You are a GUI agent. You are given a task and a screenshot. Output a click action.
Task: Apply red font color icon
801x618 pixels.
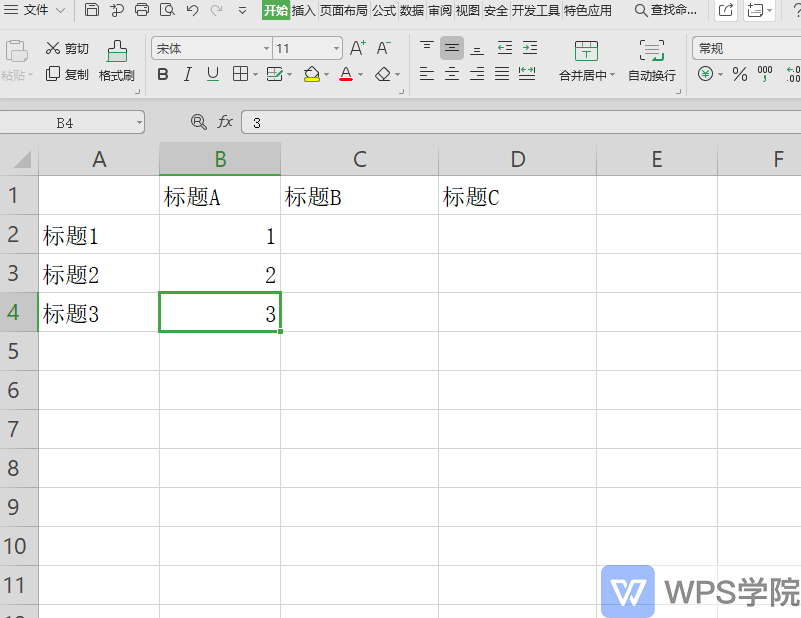pos(346,75)
